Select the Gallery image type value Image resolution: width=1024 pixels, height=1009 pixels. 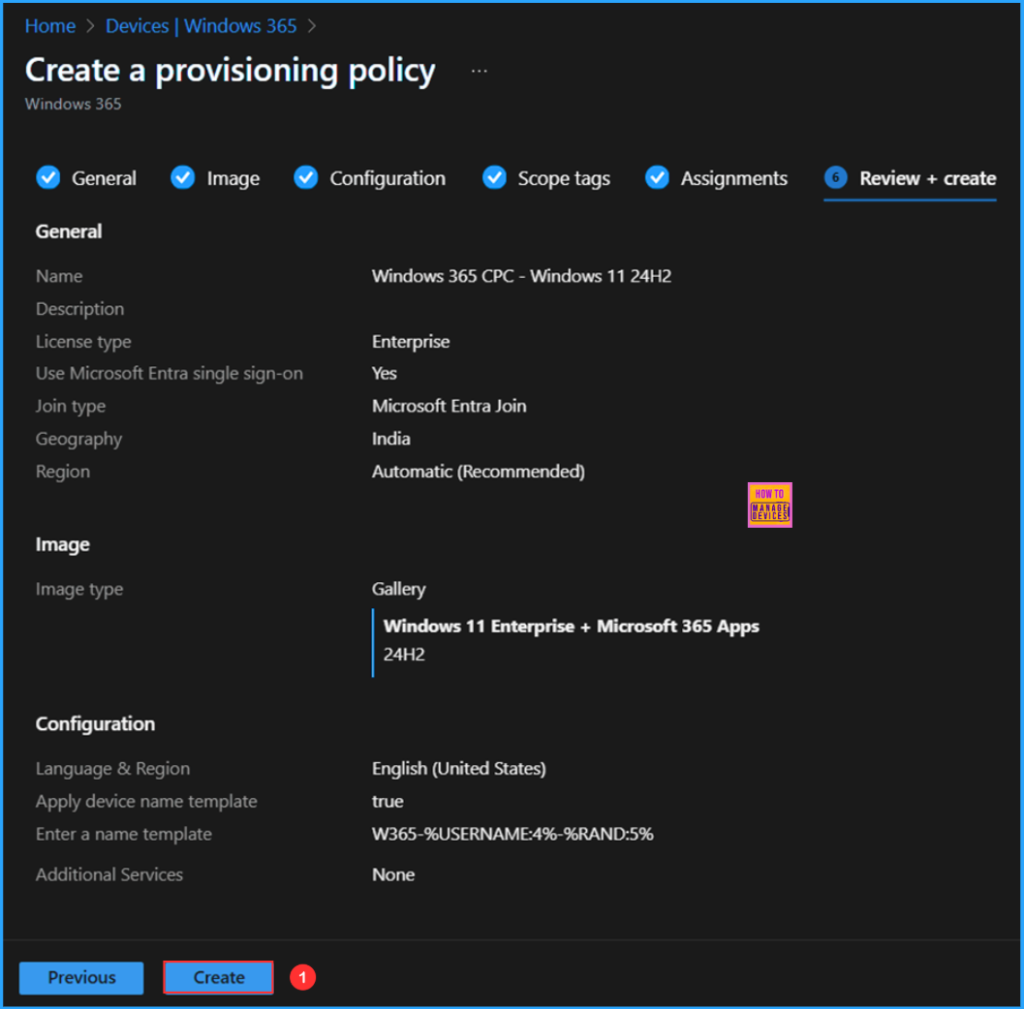398,589
